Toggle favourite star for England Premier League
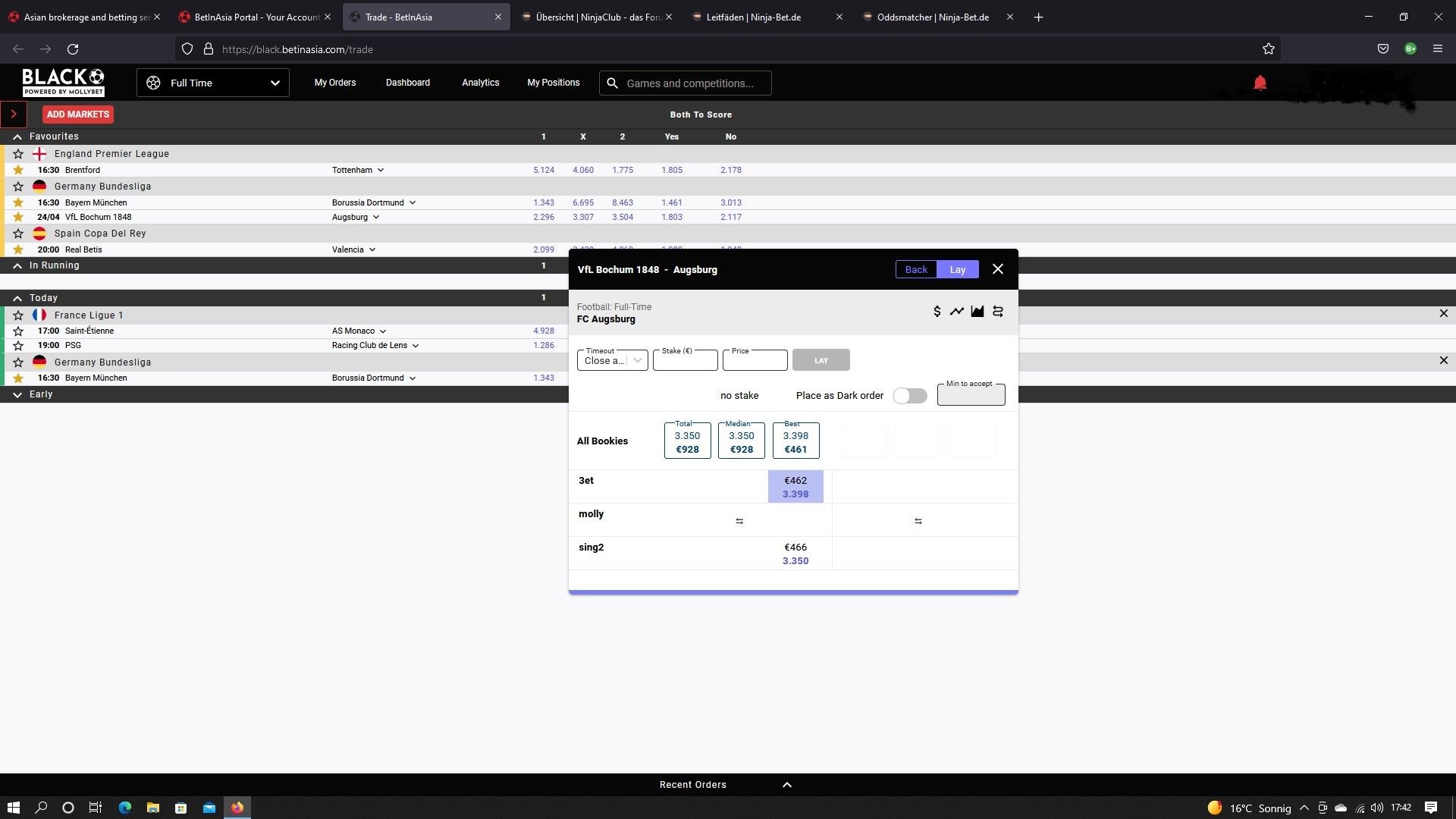Viewport: 1456px width, 819px height. [x=18, y=154]
